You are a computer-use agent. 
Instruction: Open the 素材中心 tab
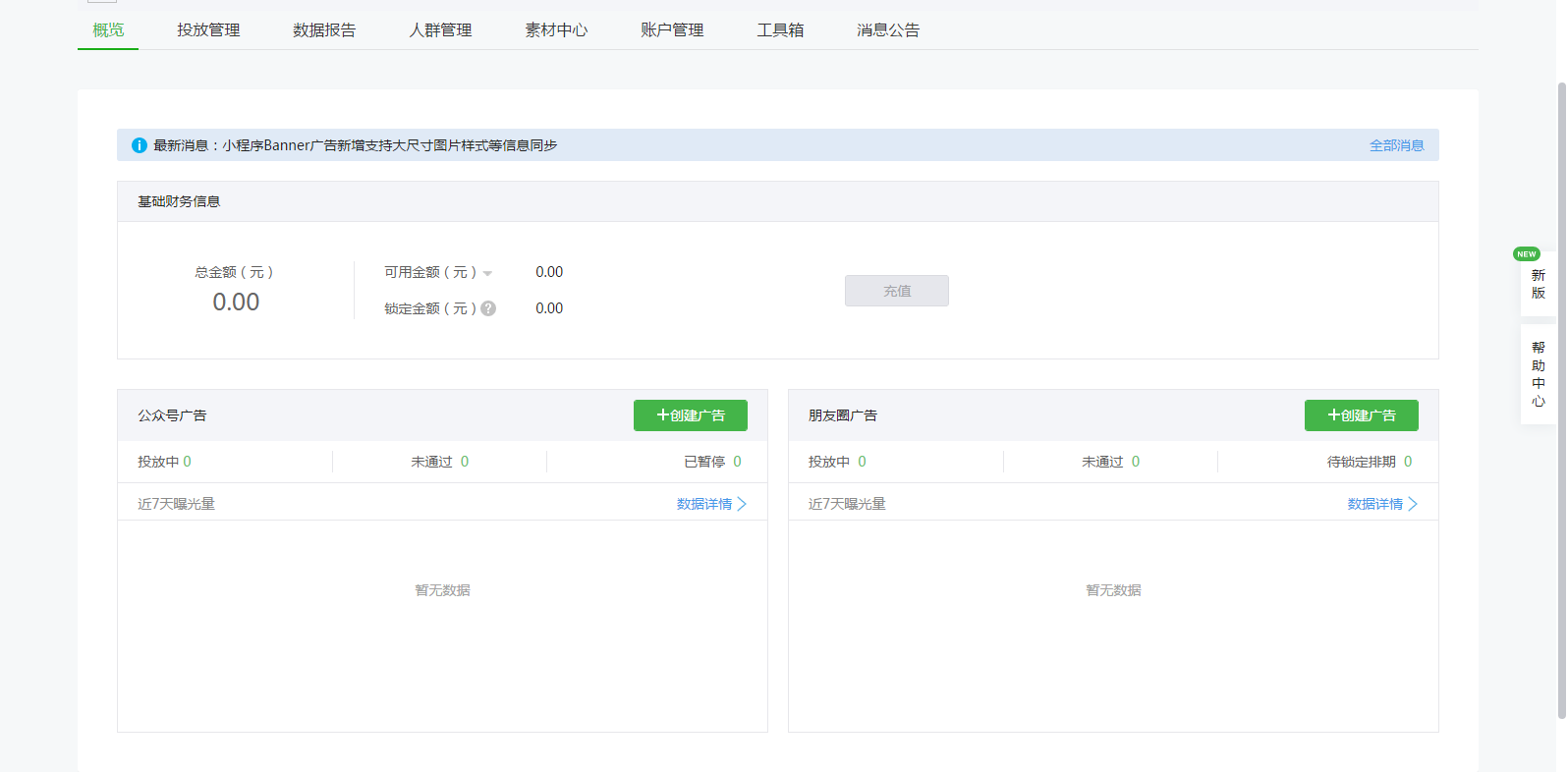tap(556, 30)
